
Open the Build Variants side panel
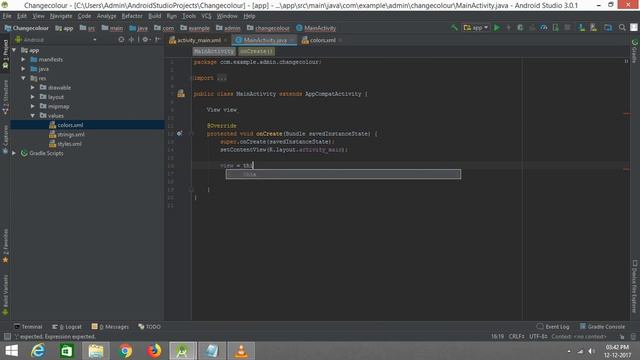[x=5, y=295]
